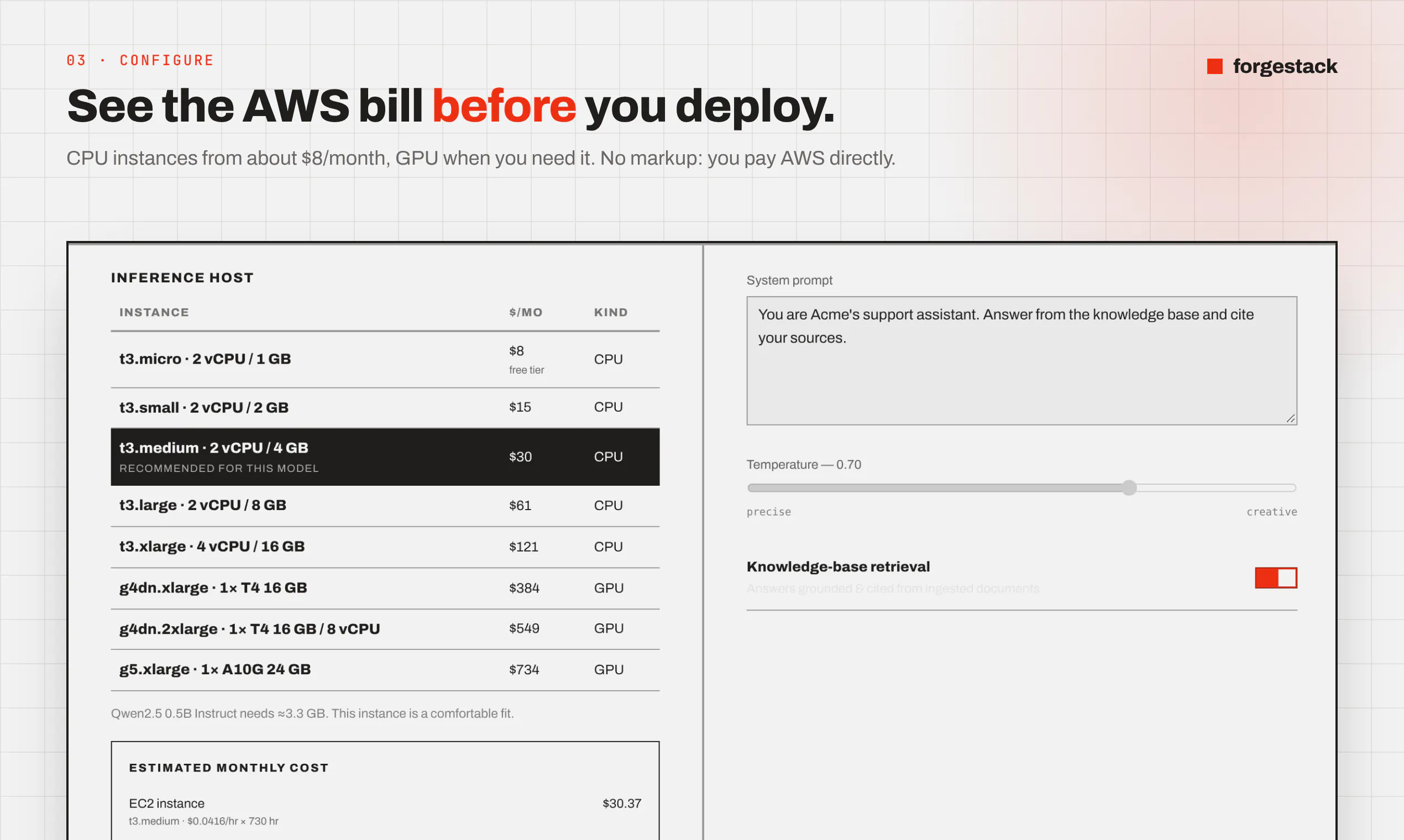Click the '03 · CONFIGURE' step label

click(140, 60)
